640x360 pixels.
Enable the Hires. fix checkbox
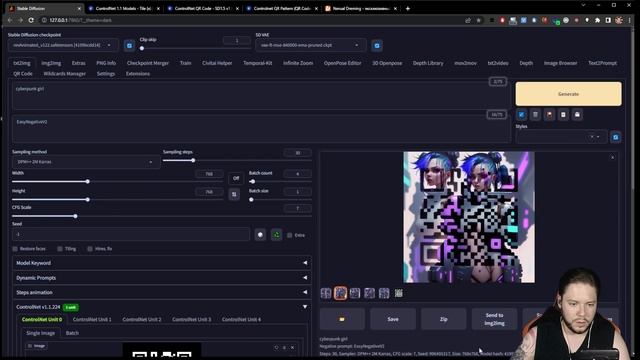(x=90, y=249)
